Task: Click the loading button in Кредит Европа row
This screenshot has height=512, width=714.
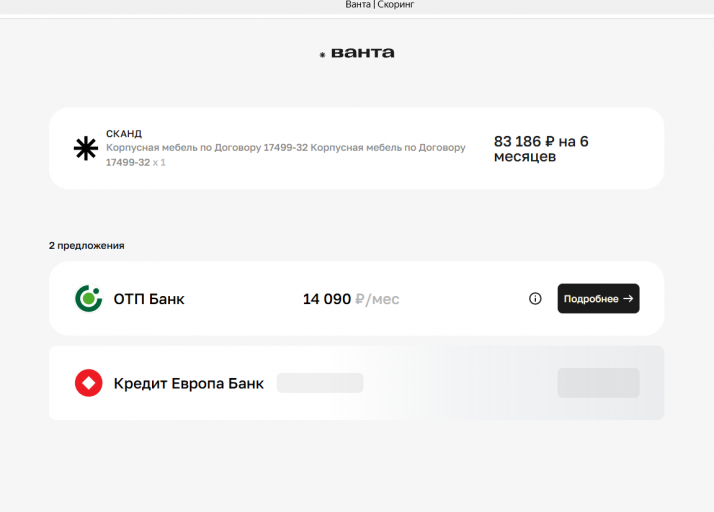Action: (598, 383)
